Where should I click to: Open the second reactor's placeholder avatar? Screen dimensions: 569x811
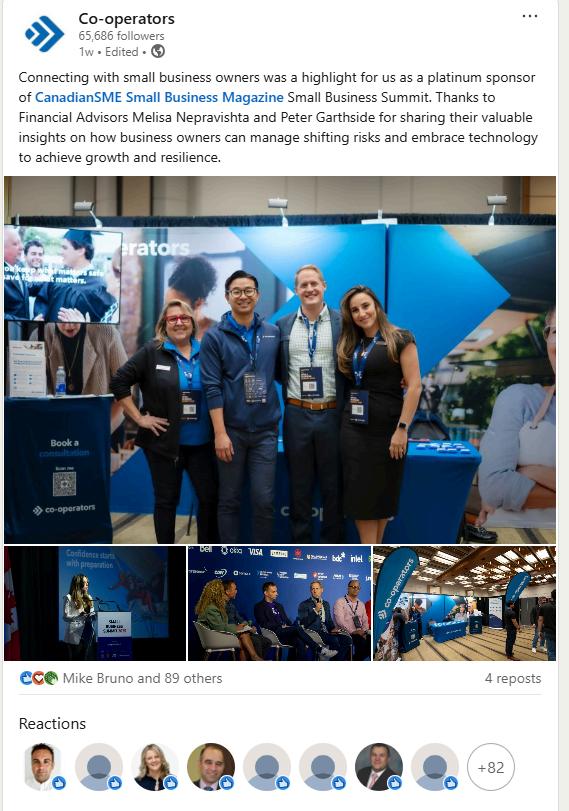pyautogui.click(x=99, y=767)
